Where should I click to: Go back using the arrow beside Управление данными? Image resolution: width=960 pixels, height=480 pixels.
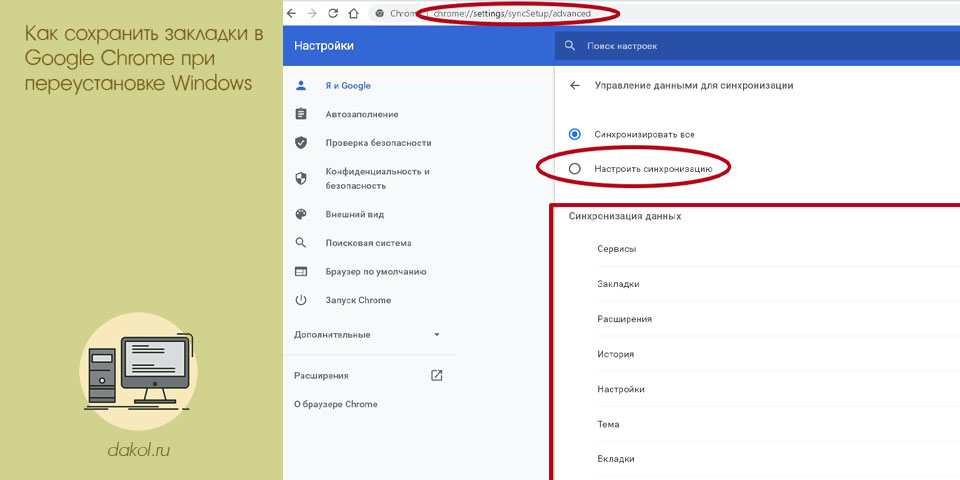point(574,86)
